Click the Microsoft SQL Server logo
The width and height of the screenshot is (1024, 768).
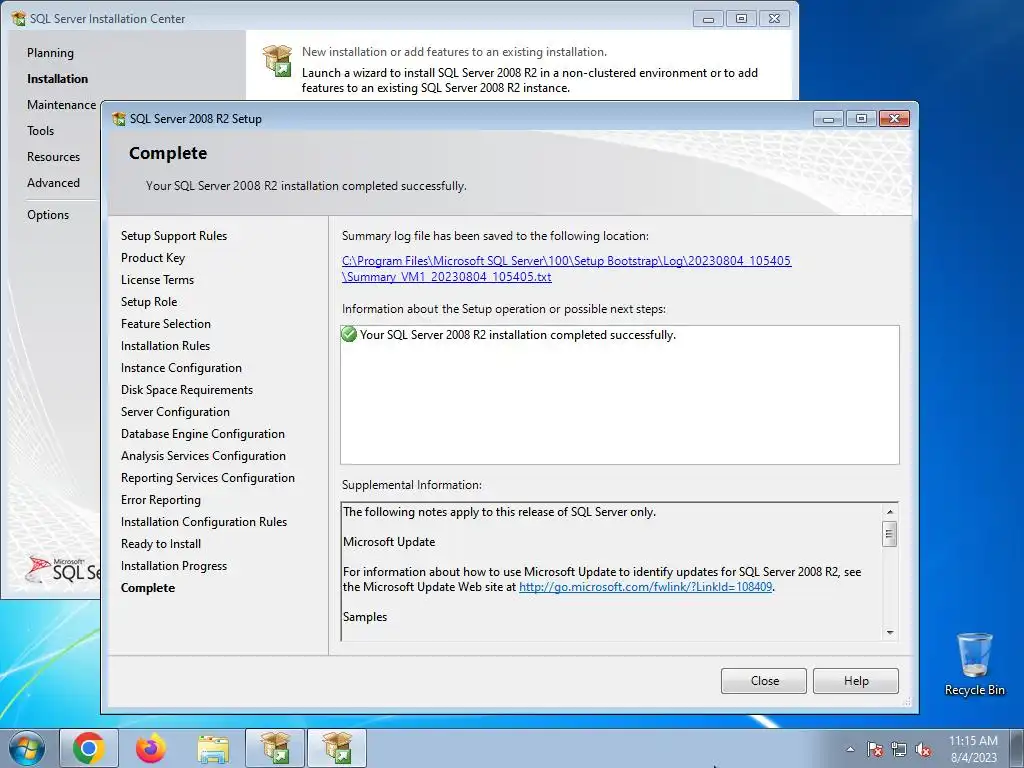point(62,570)
